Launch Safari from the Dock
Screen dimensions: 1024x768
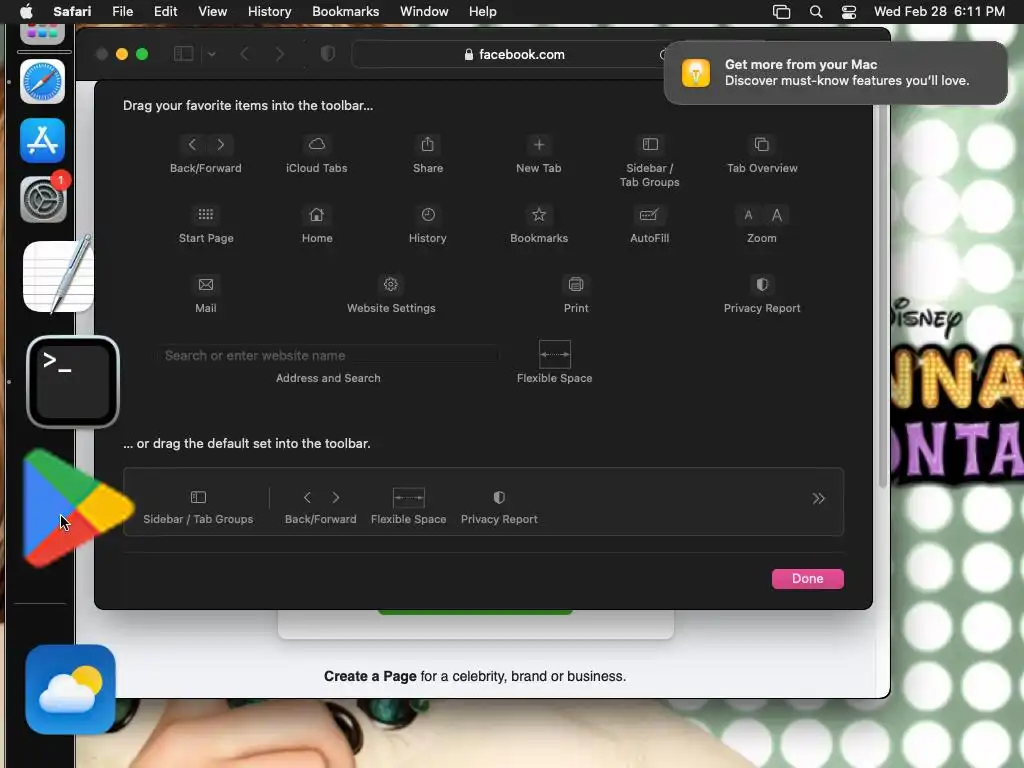click(42, 82)
